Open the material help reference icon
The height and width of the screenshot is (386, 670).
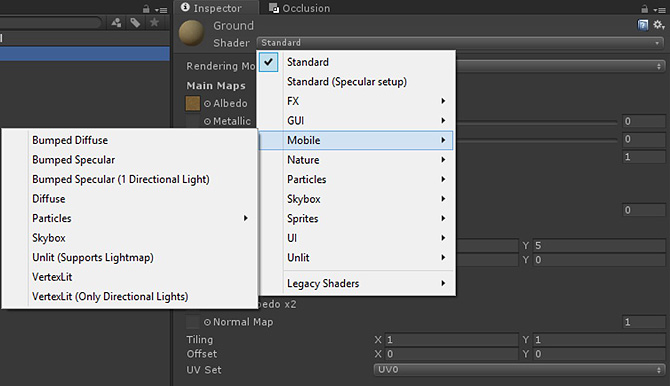point(643,25)
